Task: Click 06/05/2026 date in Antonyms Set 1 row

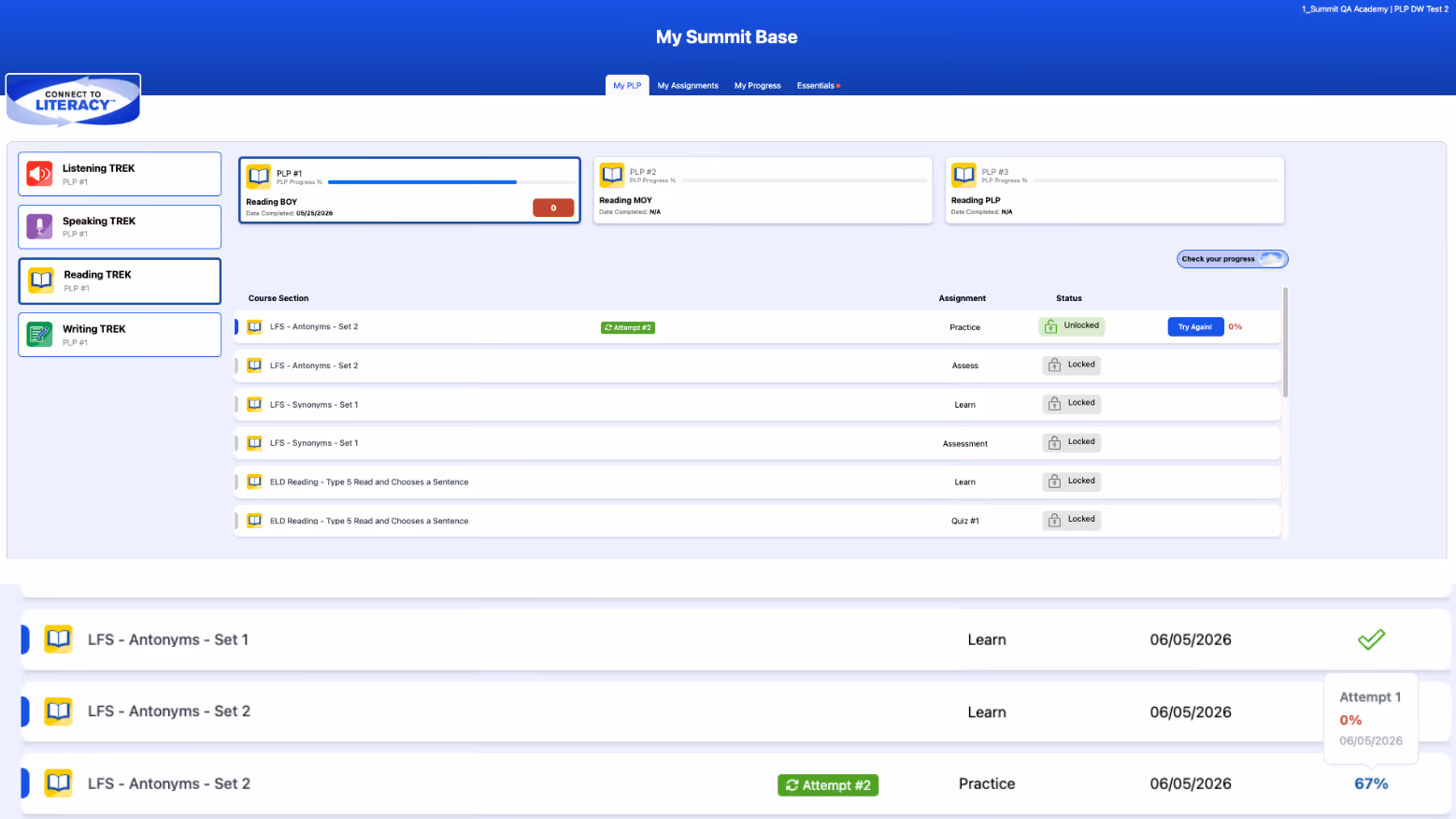Action: tap(1191, 639)
